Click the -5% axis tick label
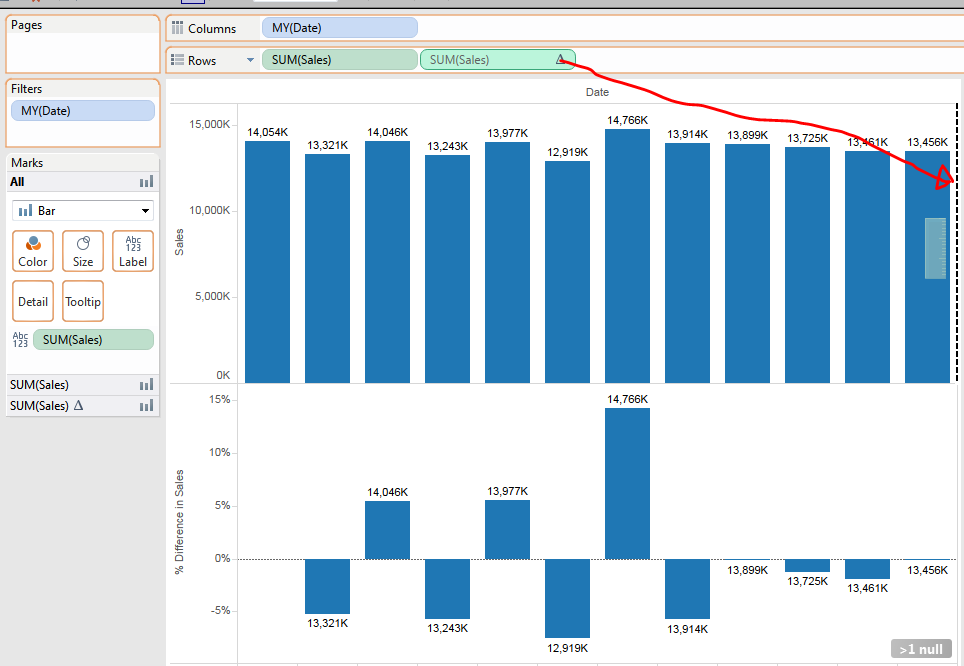Image resolution: width=964 pixels, height=666 pixels. tap(220, 611)
